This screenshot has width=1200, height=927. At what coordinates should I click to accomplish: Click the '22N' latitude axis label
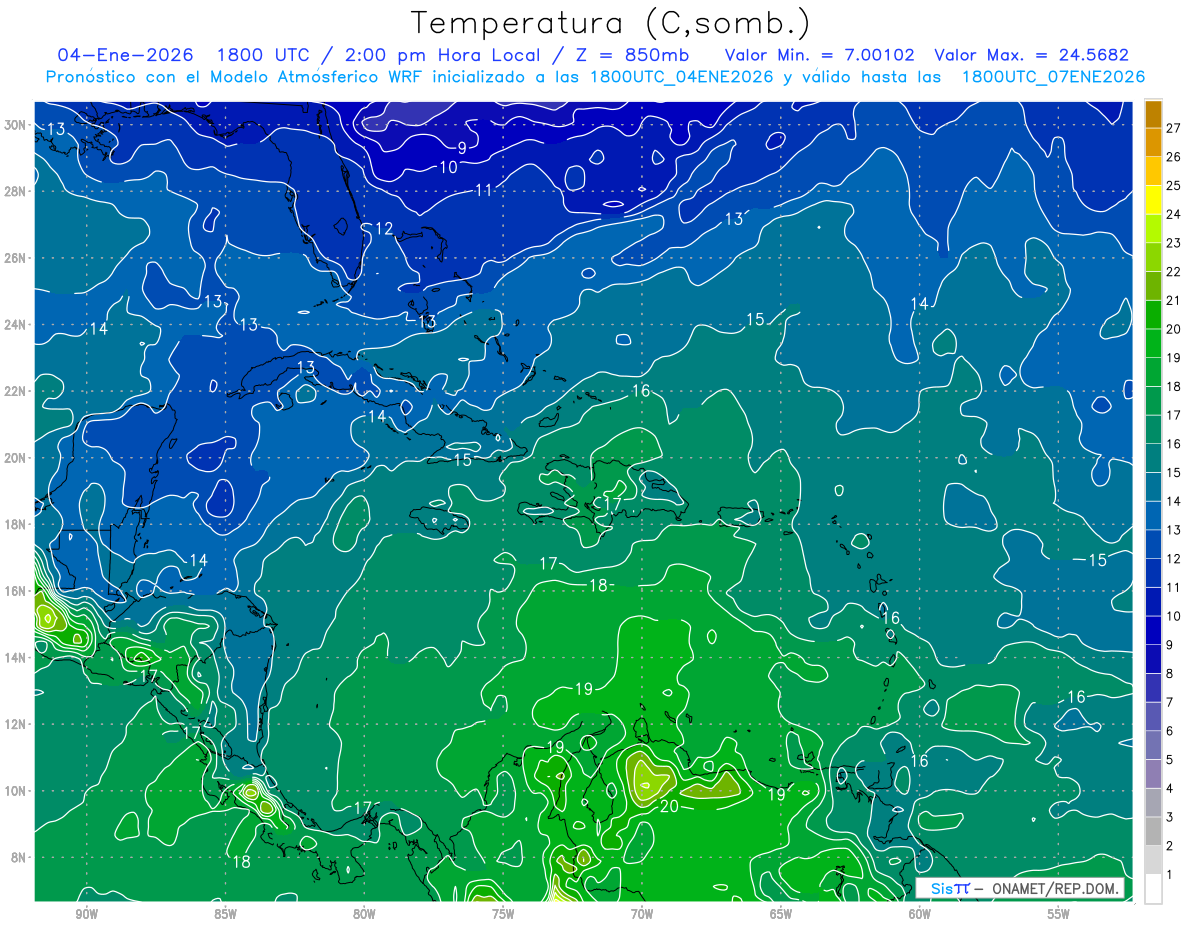tap(14, 391)
